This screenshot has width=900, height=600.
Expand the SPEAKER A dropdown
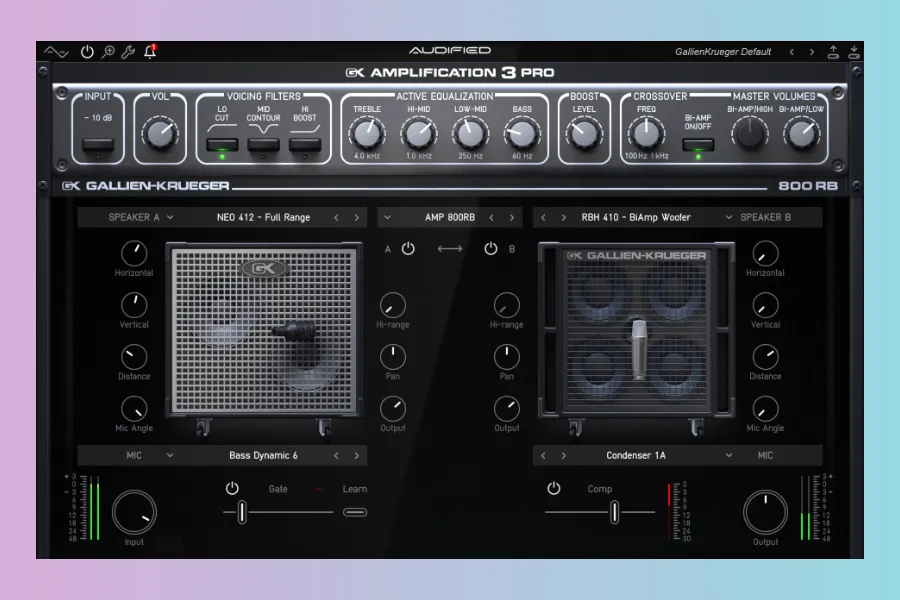pyautogui.click(x=141, y=217)
